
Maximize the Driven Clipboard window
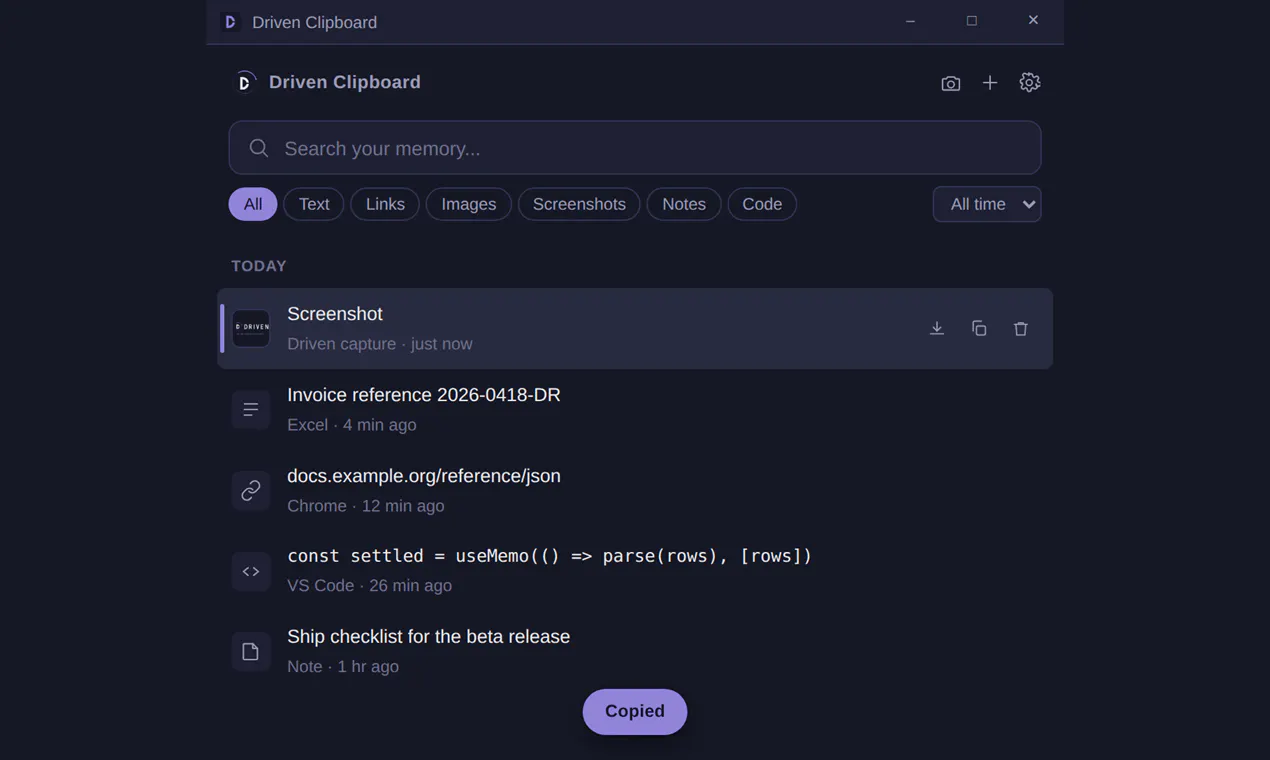[x=971, y=21]
